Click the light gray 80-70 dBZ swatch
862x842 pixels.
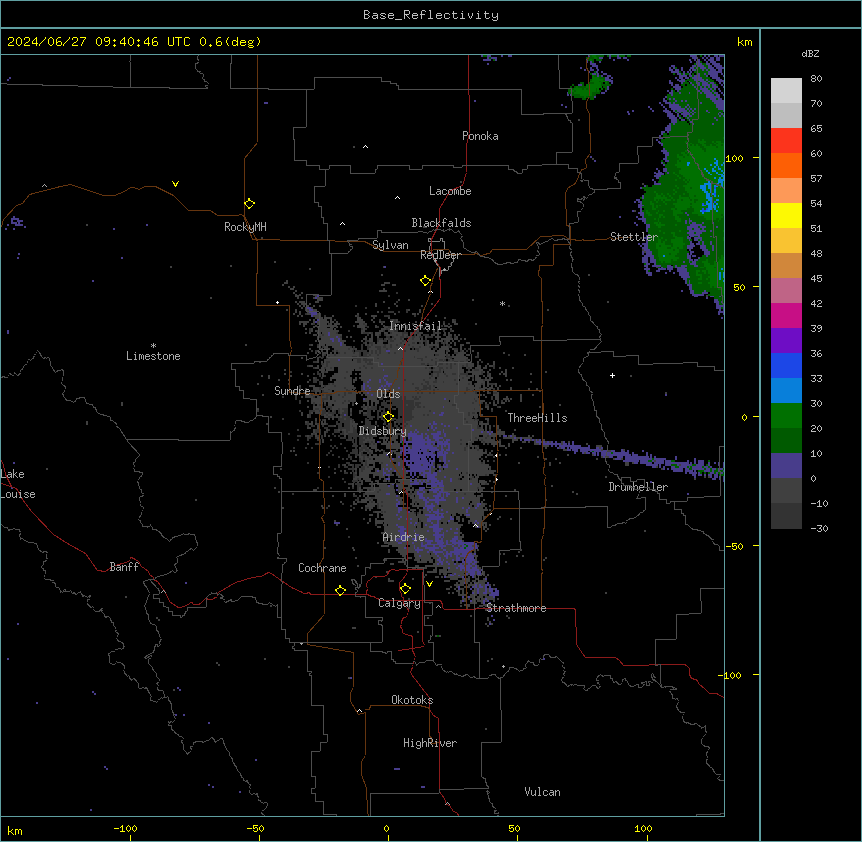coord(786,90)
